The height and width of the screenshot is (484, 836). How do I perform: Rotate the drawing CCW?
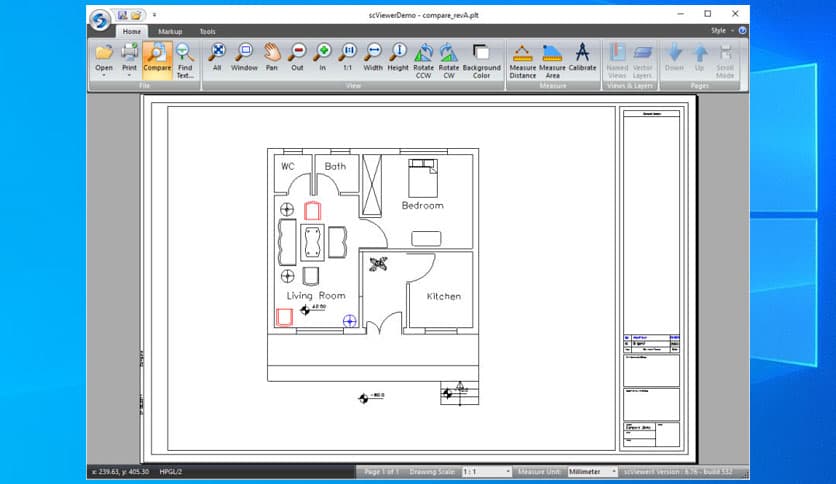[x=423, y=60]
